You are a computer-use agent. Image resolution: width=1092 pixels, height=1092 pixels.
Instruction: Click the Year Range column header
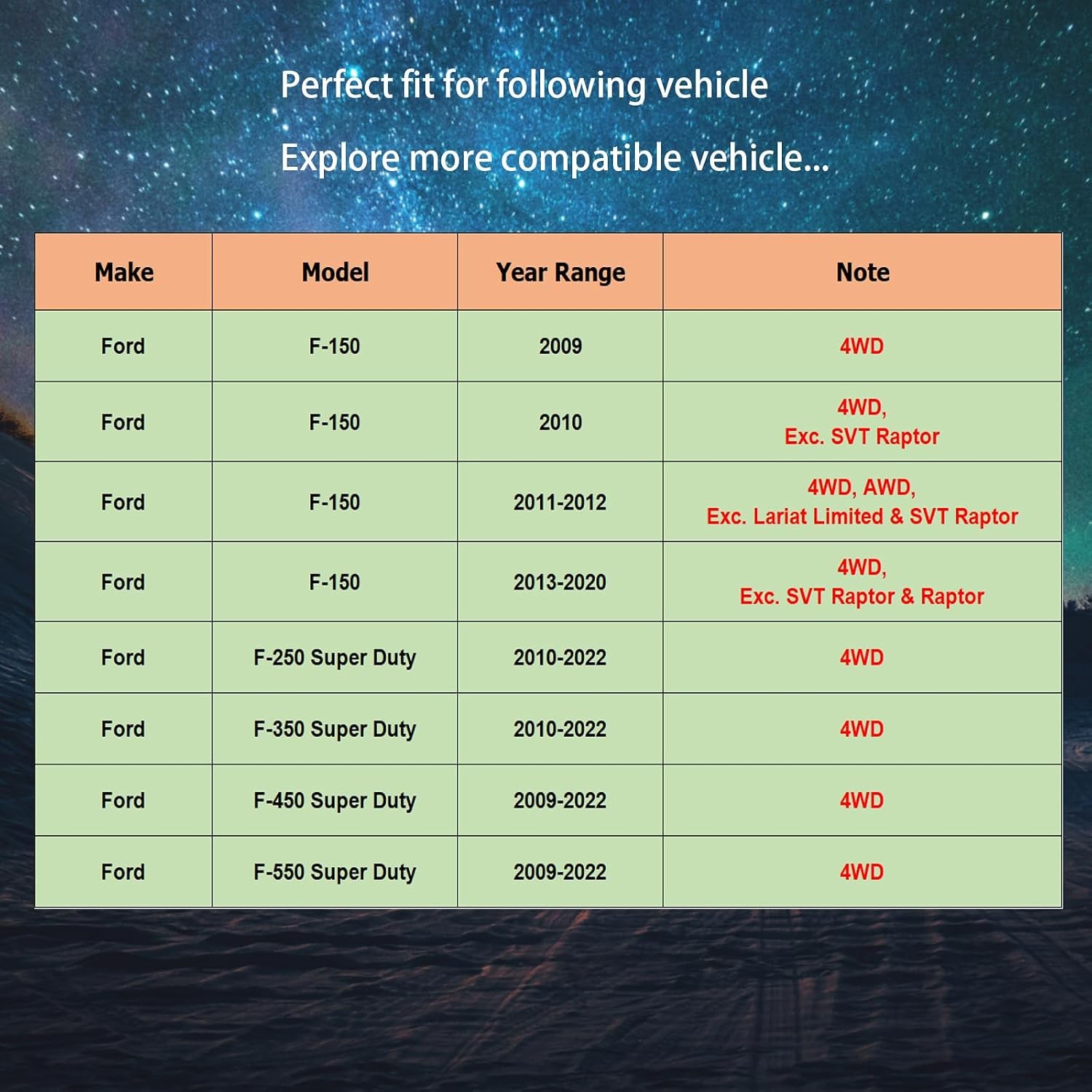(560, 272)
